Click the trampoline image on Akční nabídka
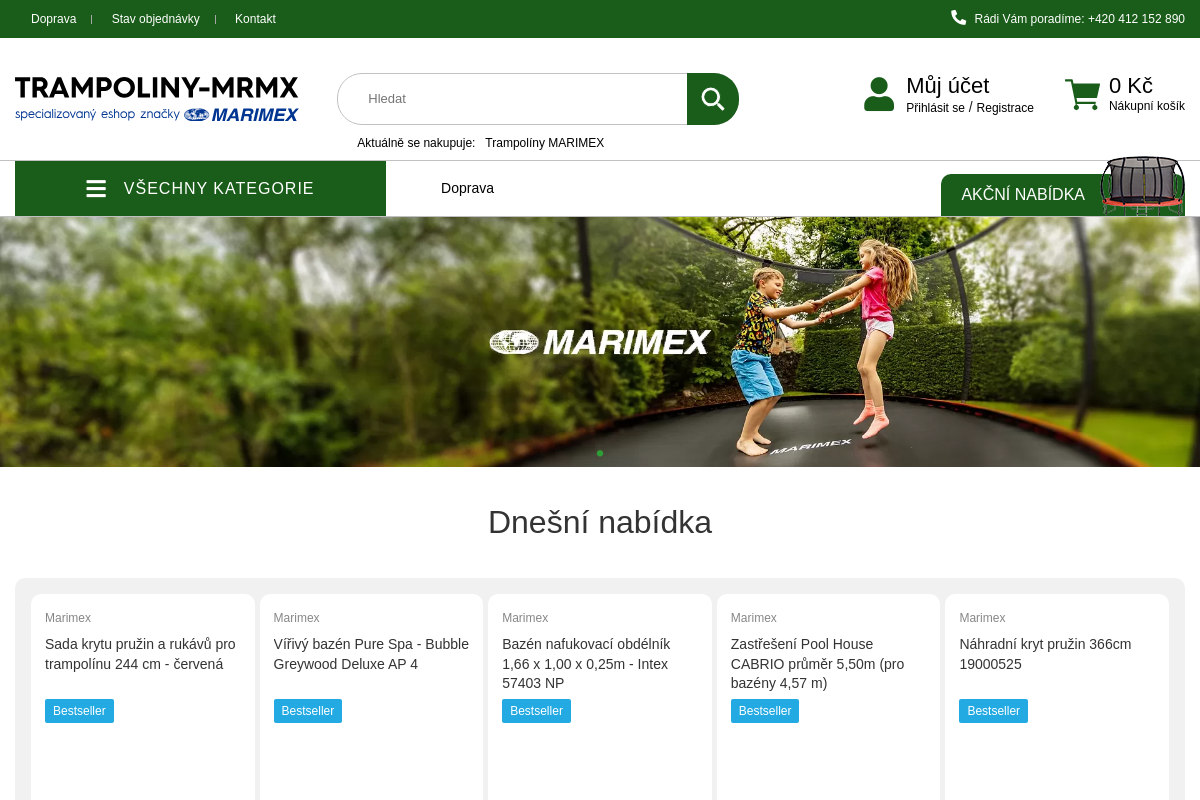The width and height of the screenshot is (1200, 800). point(1142,185)
